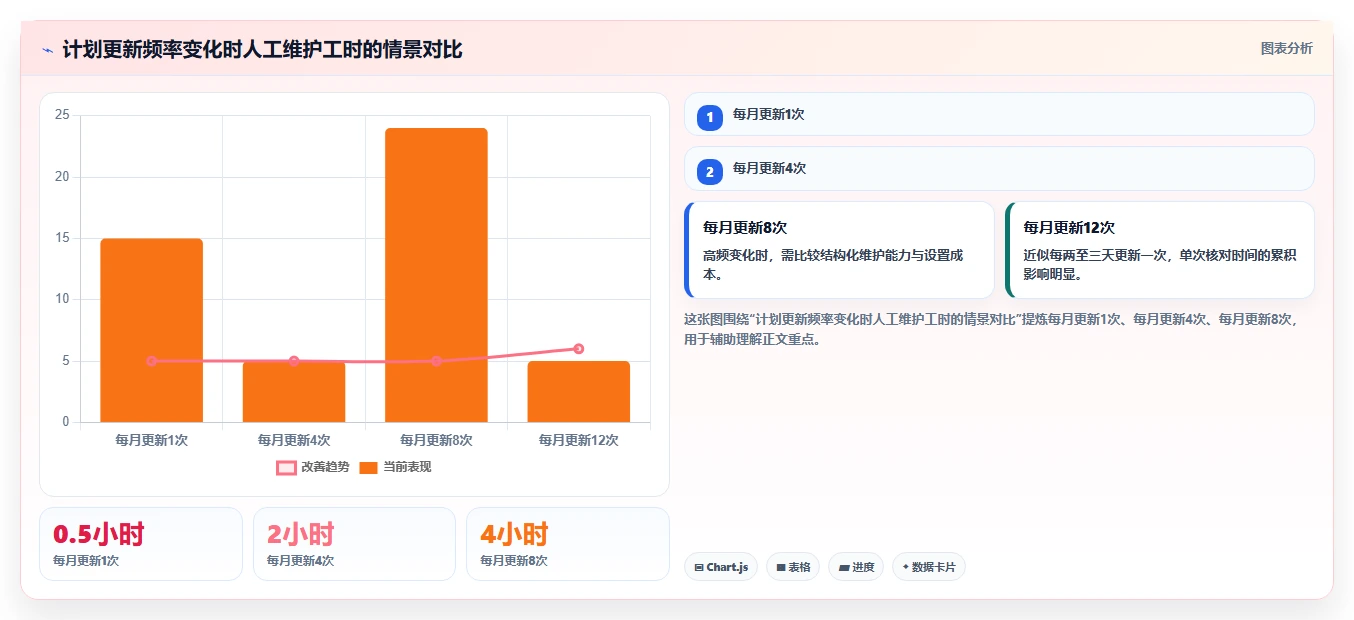
Task: Click the 数据卡片 tag chip
Action: [x=929, y=567]
